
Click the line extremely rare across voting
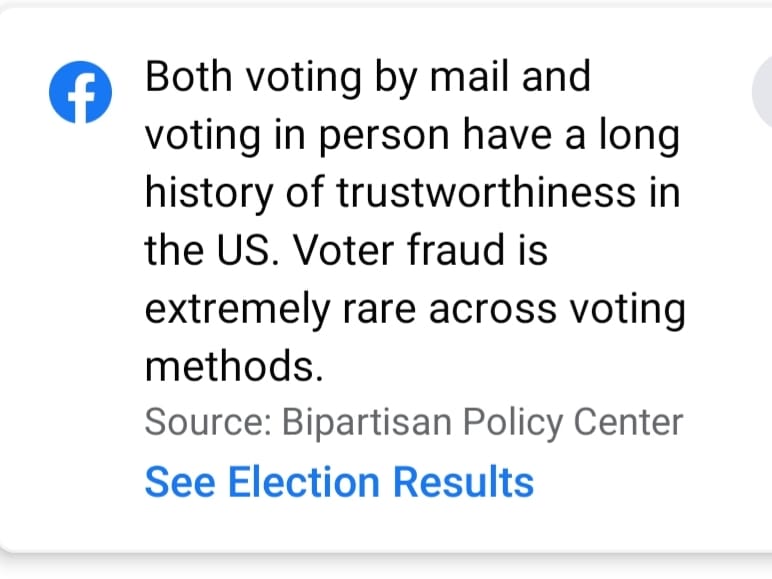pyautogui.click(x=415, y=309)
